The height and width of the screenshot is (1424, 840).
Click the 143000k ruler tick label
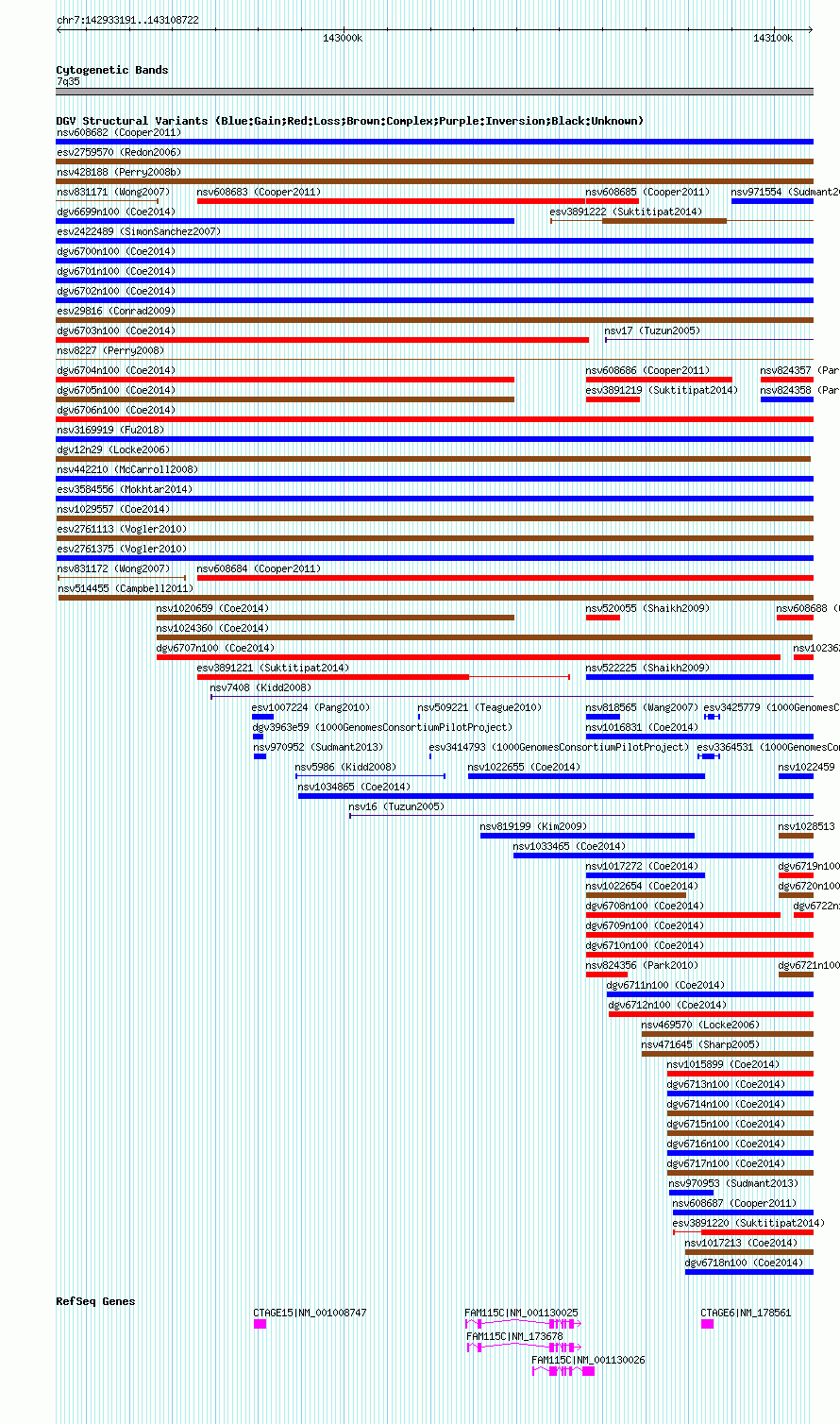(x=343, y=38)
